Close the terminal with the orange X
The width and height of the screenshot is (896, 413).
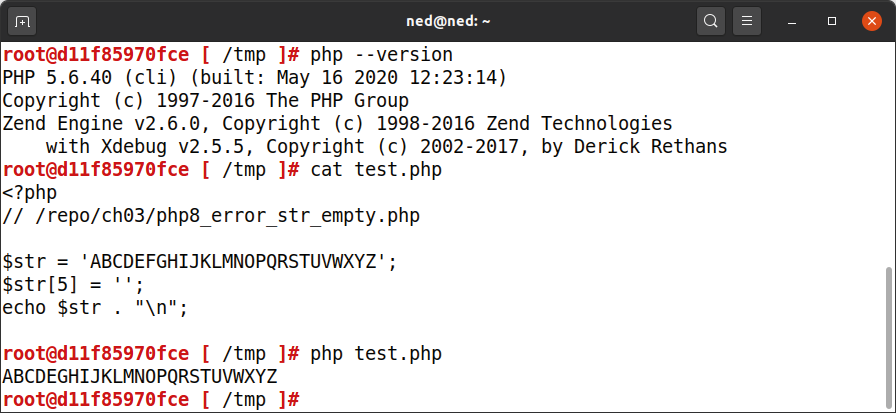[x=871, y=22]
